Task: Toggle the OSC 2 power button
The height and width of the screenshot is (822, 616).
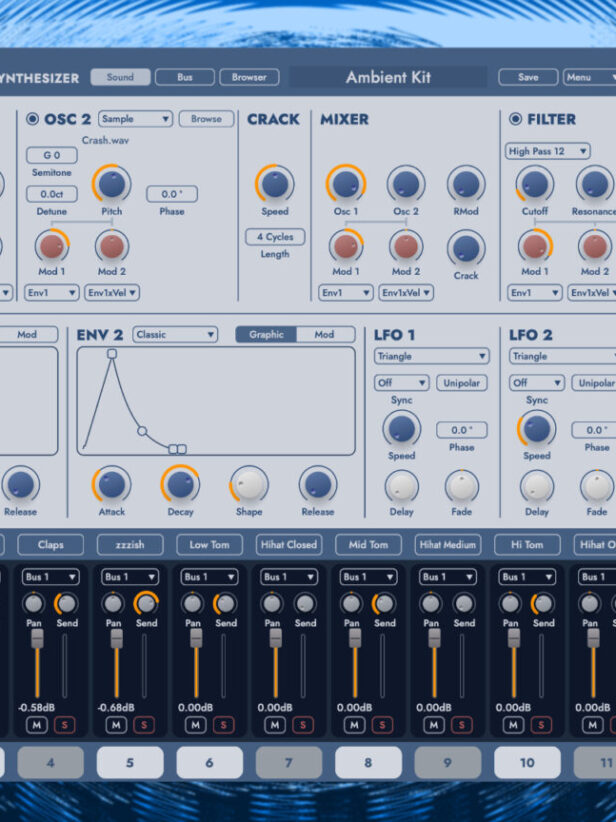Action: [x=33, y=119]
